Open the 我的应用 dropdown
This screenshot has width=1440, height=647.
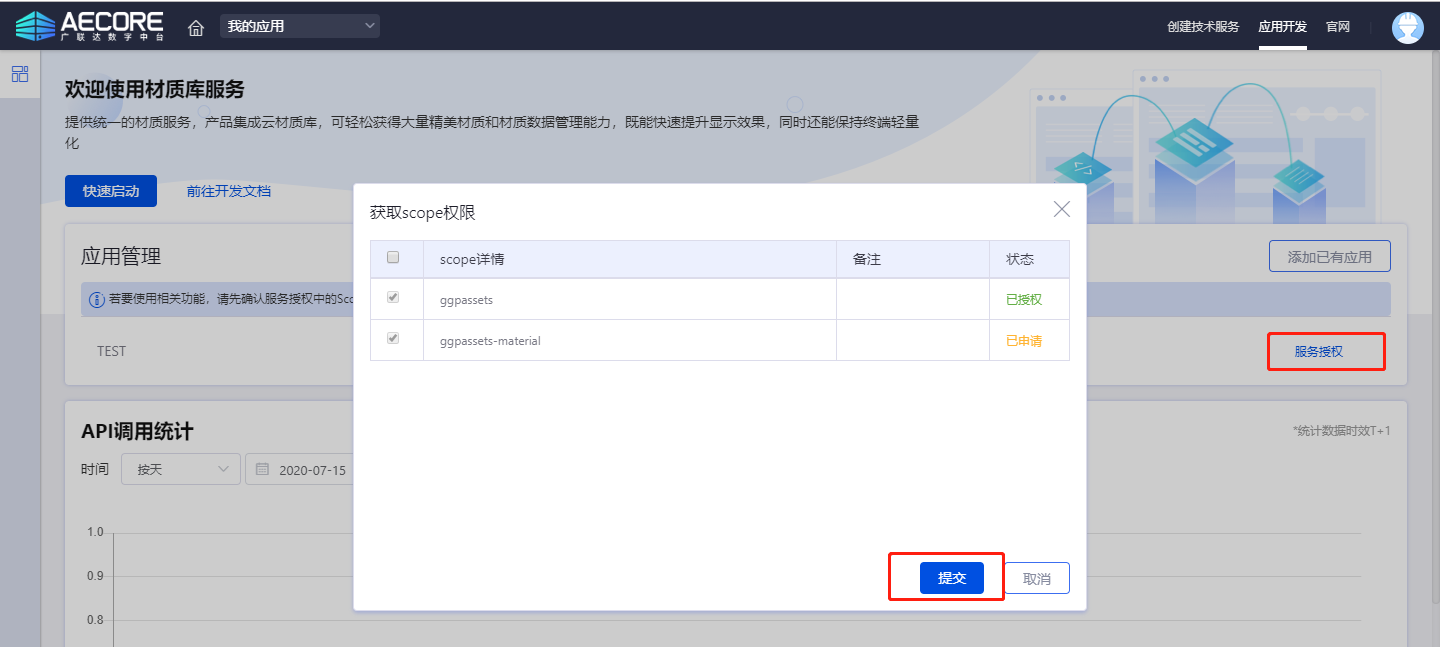tap(299, 26)
